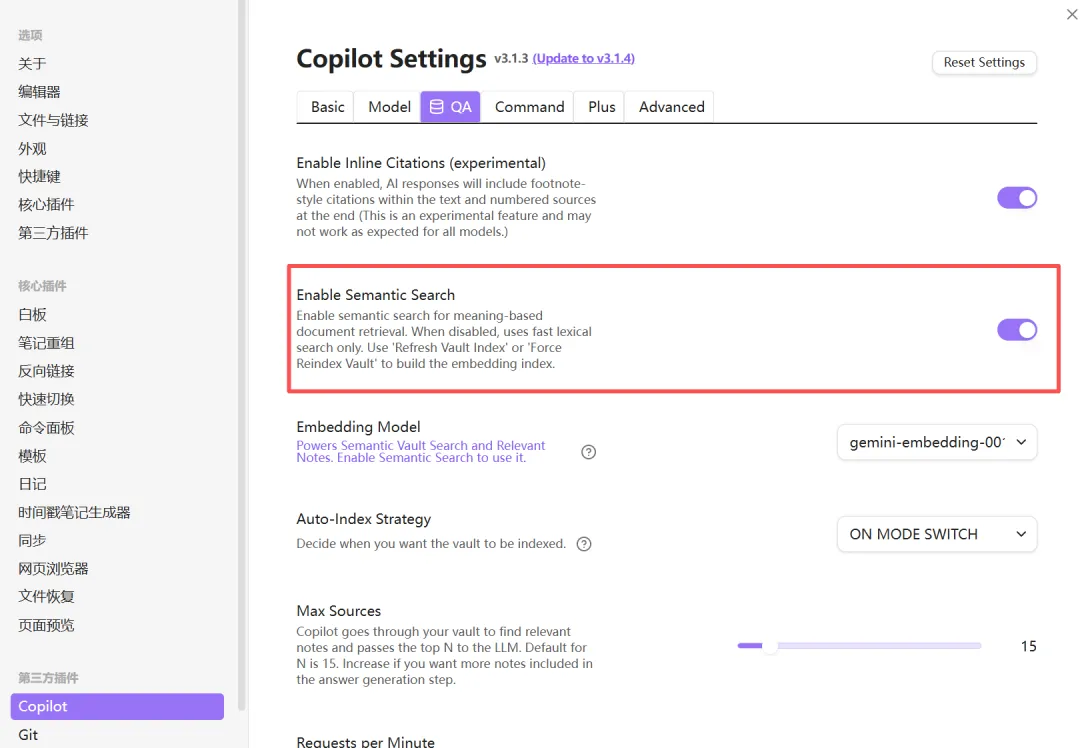1080x748 pixels.
Task: Close the settings window with the X
Action: pyautogui.click(x=1072, y=14)
